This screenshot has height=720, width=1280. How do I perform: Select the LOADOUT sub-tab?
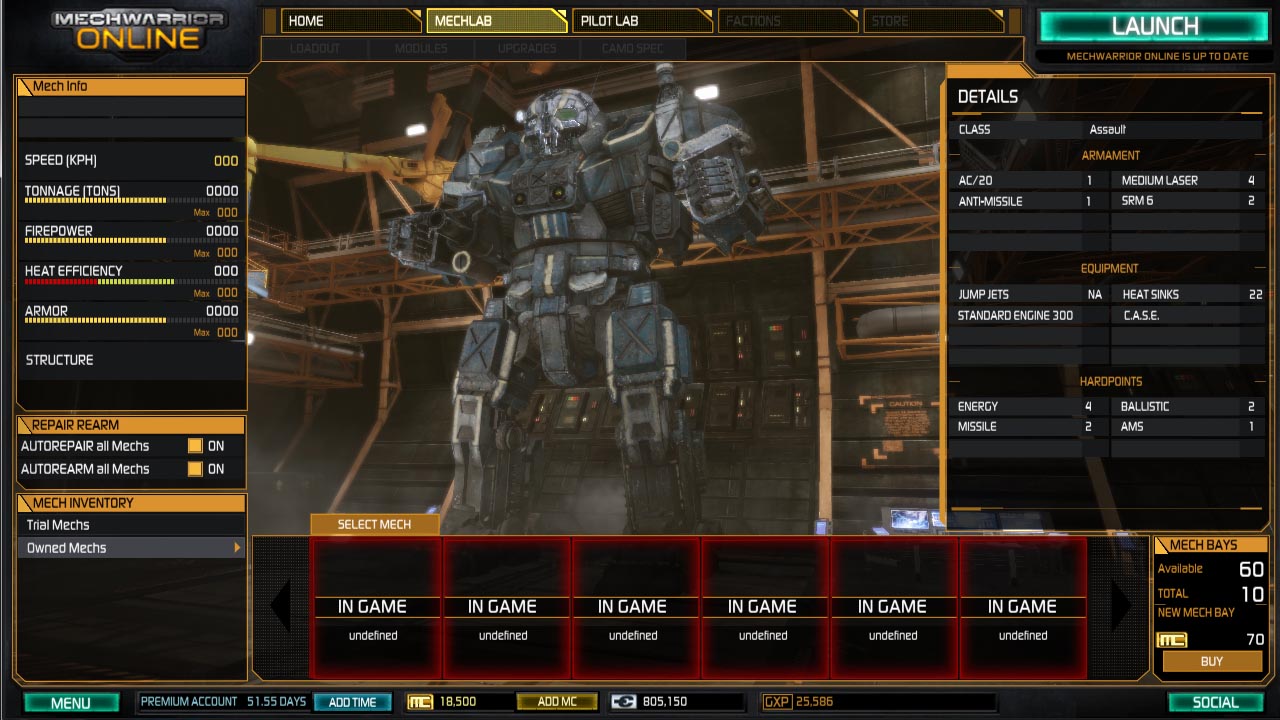pos(315,48)
